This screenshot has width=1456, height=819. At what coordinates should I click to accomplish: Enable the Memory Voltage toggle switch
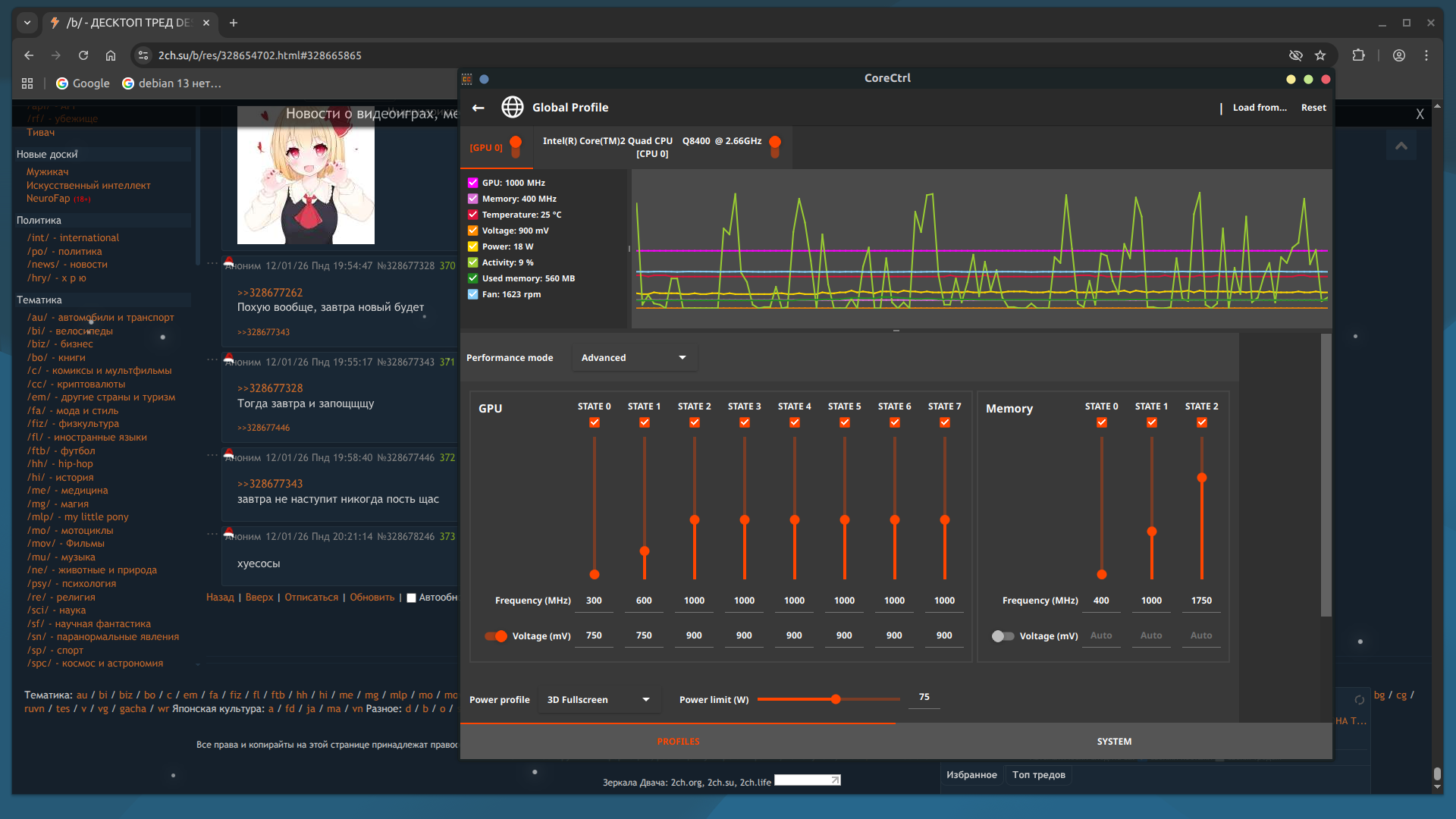pyautogui.click(x=1003, y=636)
